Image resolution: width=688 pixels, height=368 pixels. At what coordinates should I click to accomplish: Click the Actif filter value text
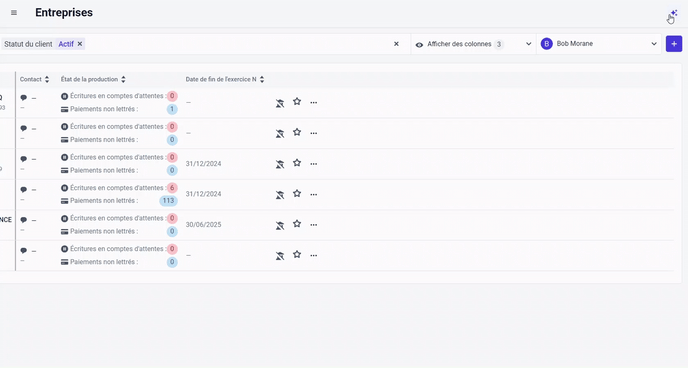[x=66, y=44]
